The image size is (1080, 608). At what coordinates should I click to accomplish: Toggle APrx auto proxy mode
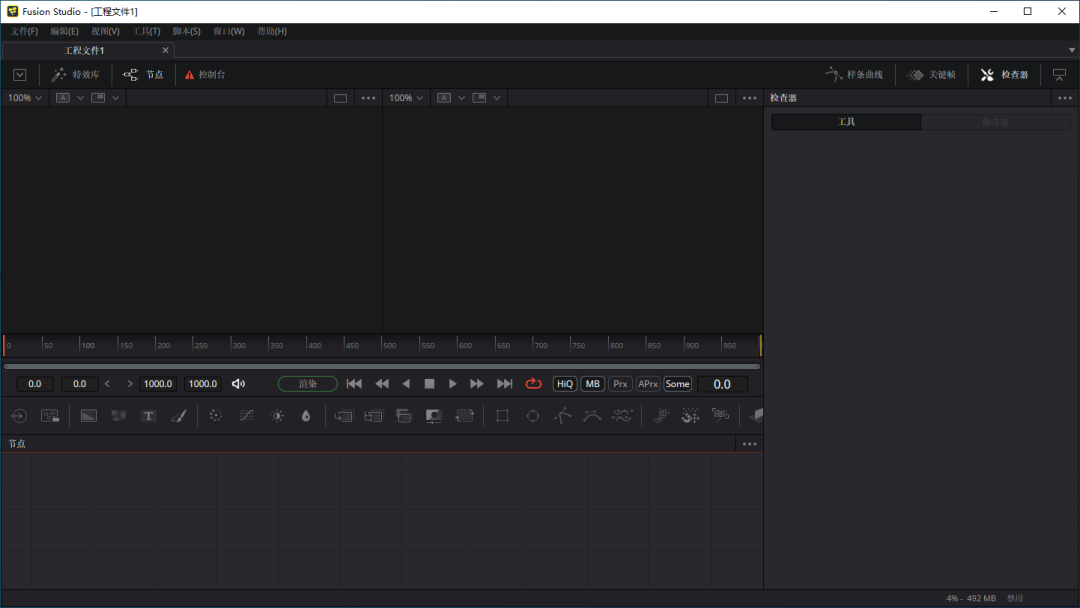click(x=647, y=384)
